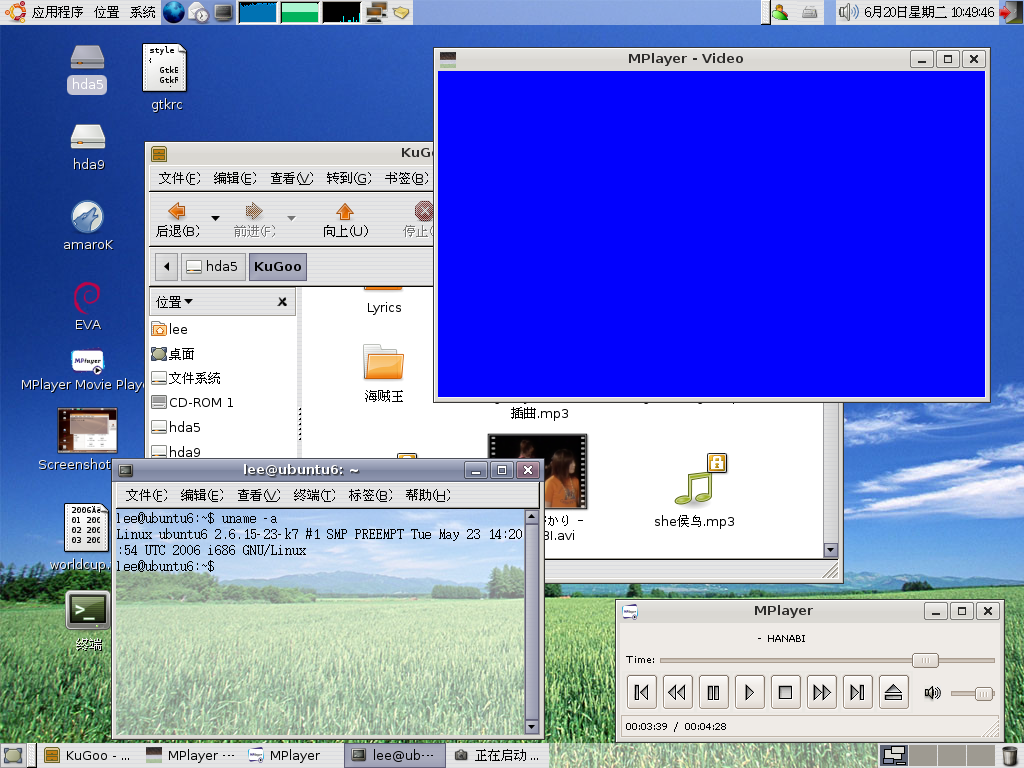The width and height of the screenshot is (1024, 768).
Task: Open the View menu in KuGoo window
Action: [292, 178]
